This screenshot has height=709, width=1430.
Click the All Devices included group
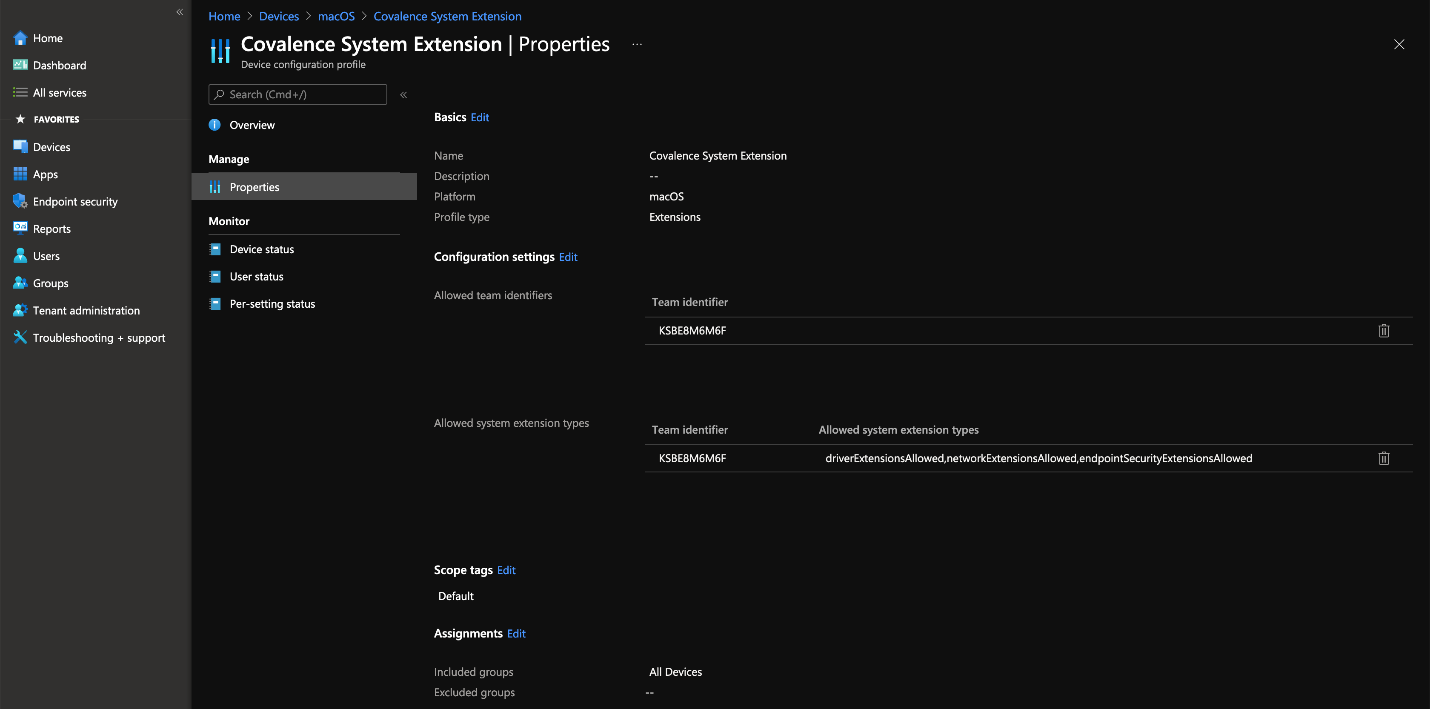(675, 672)
